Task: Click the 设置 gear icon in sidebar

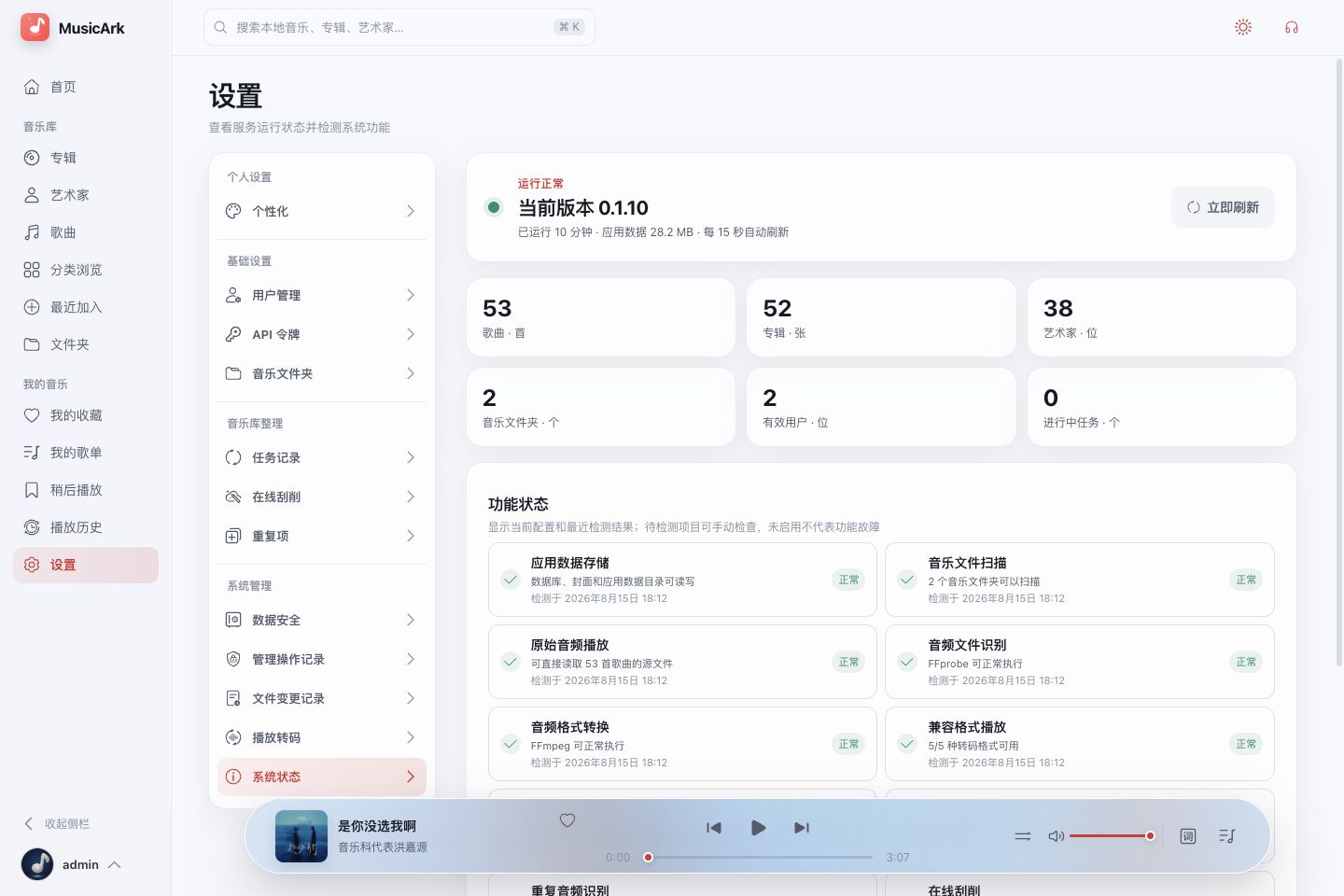Action: click(32, 565)
